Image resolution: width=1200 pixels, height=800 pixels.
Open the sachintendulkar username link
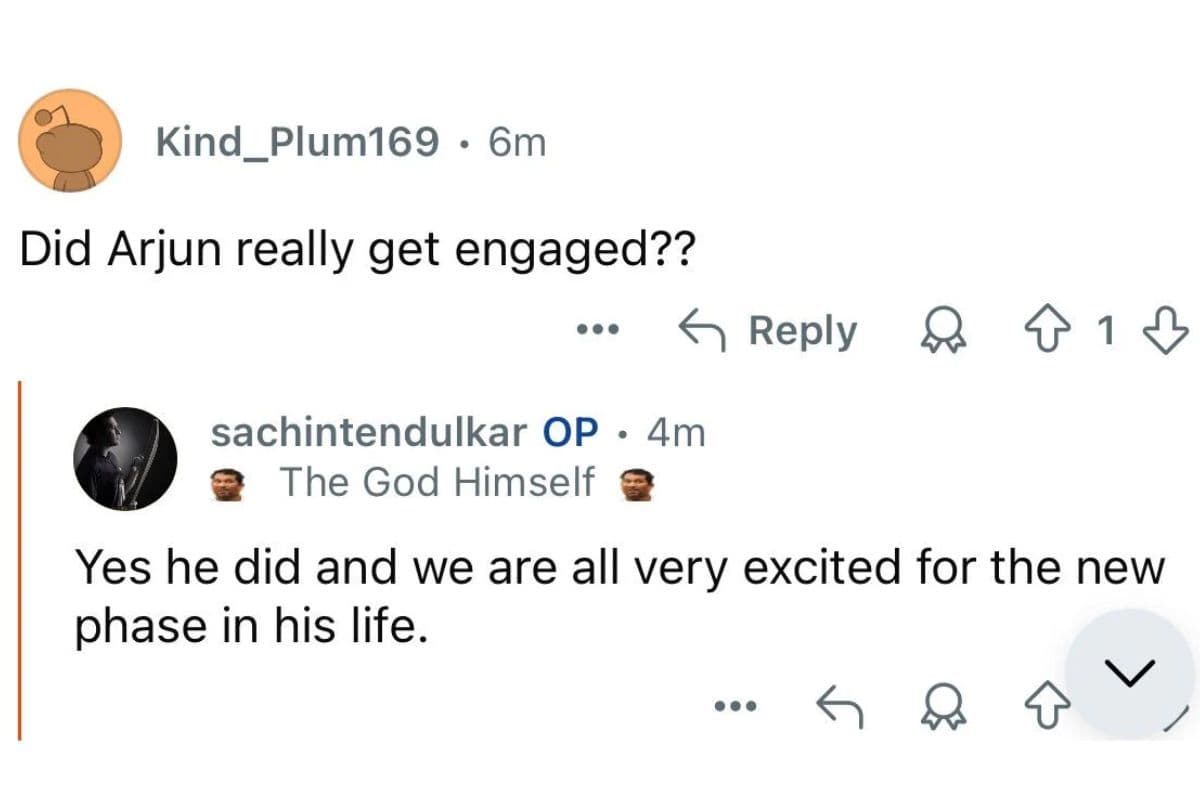coord(368,432)
